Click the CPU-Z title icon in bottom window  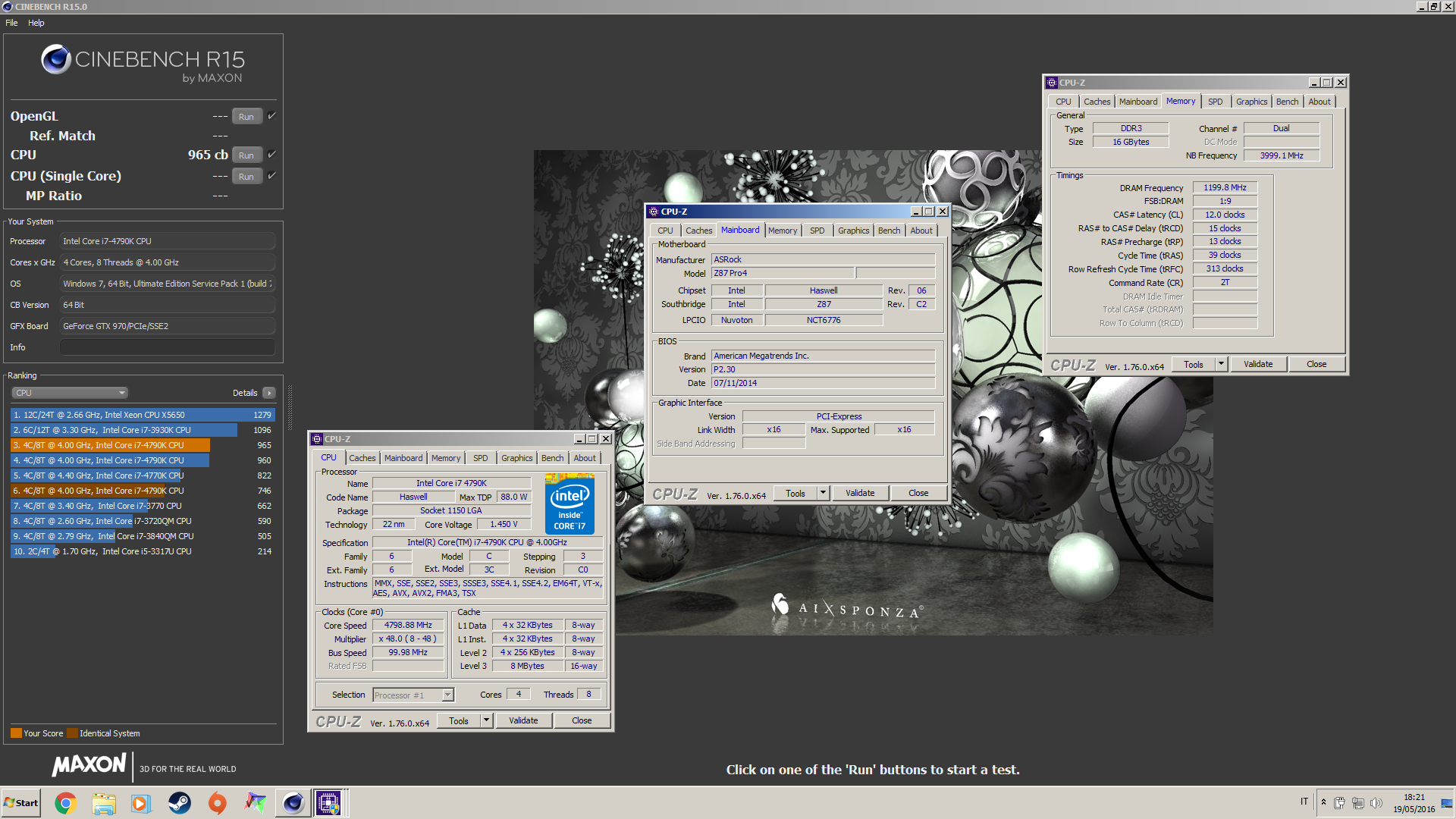coord(317,439)
